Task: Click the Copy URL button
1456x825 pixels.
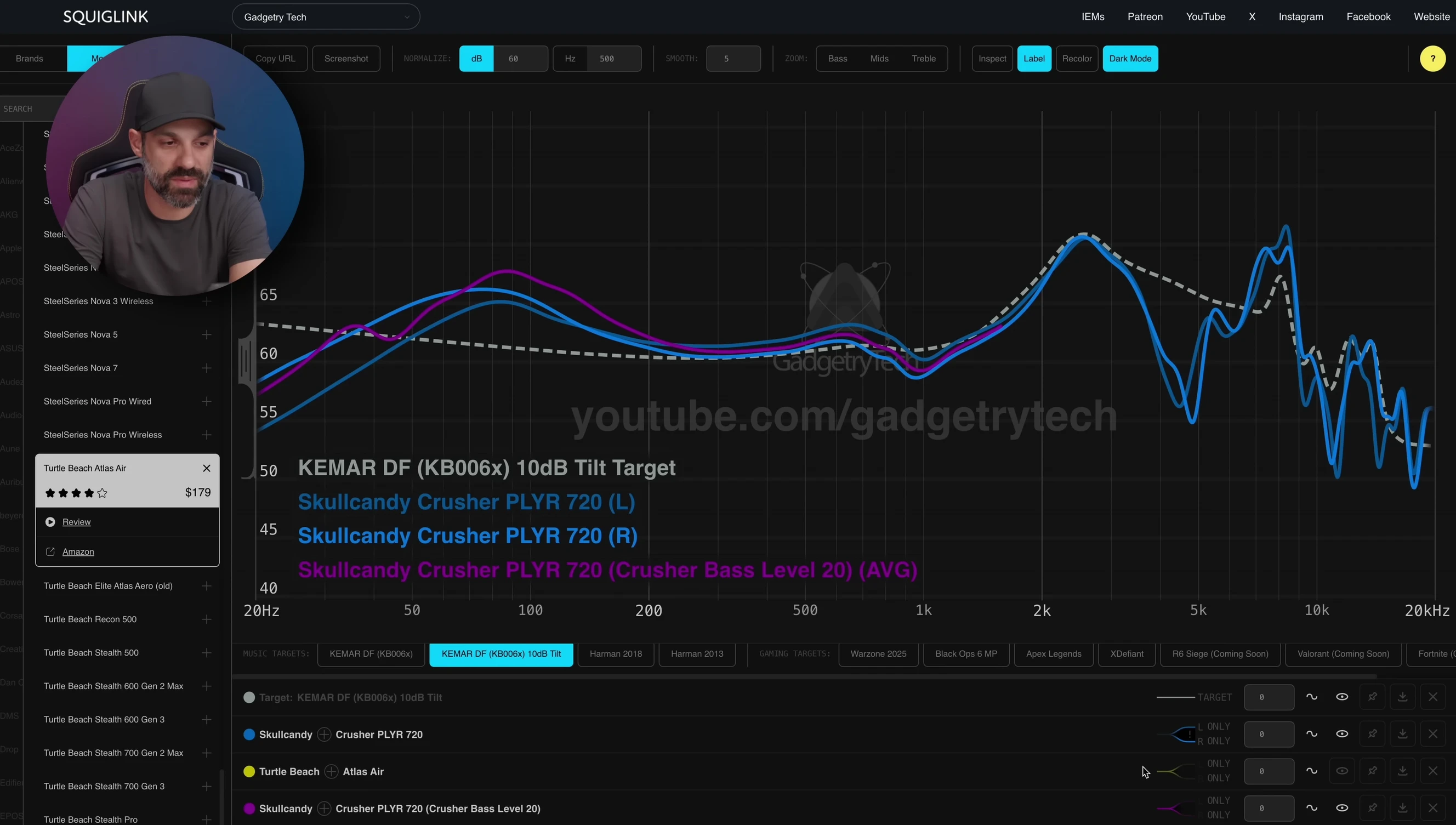Action: click(275, 58)
